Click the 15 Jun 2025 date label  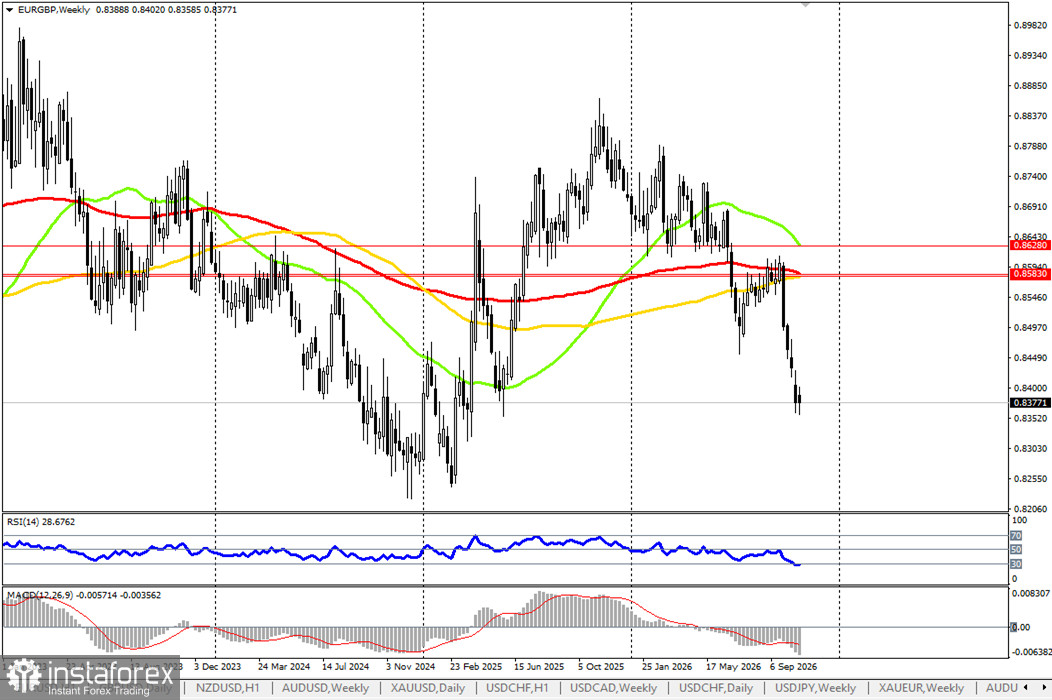[539, 666]
